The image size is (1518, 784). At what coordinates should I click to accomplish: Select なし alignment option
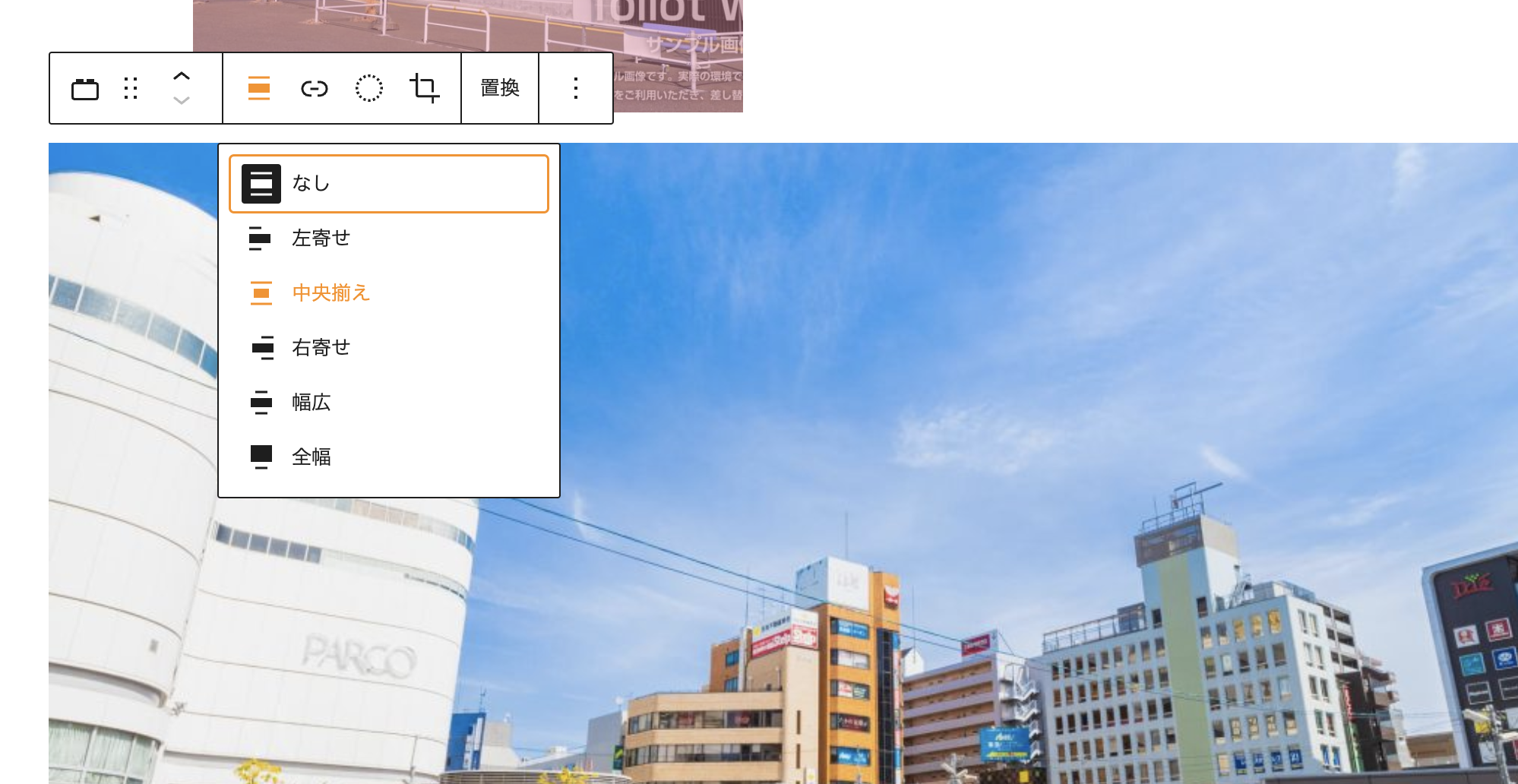point(388,184)
